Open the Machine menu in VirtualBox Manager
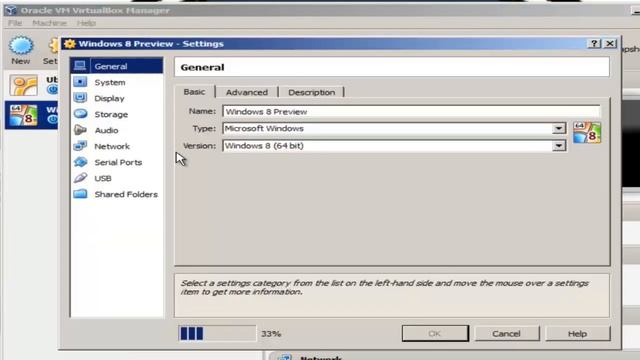The image size is (640, 360). [49, 23]
